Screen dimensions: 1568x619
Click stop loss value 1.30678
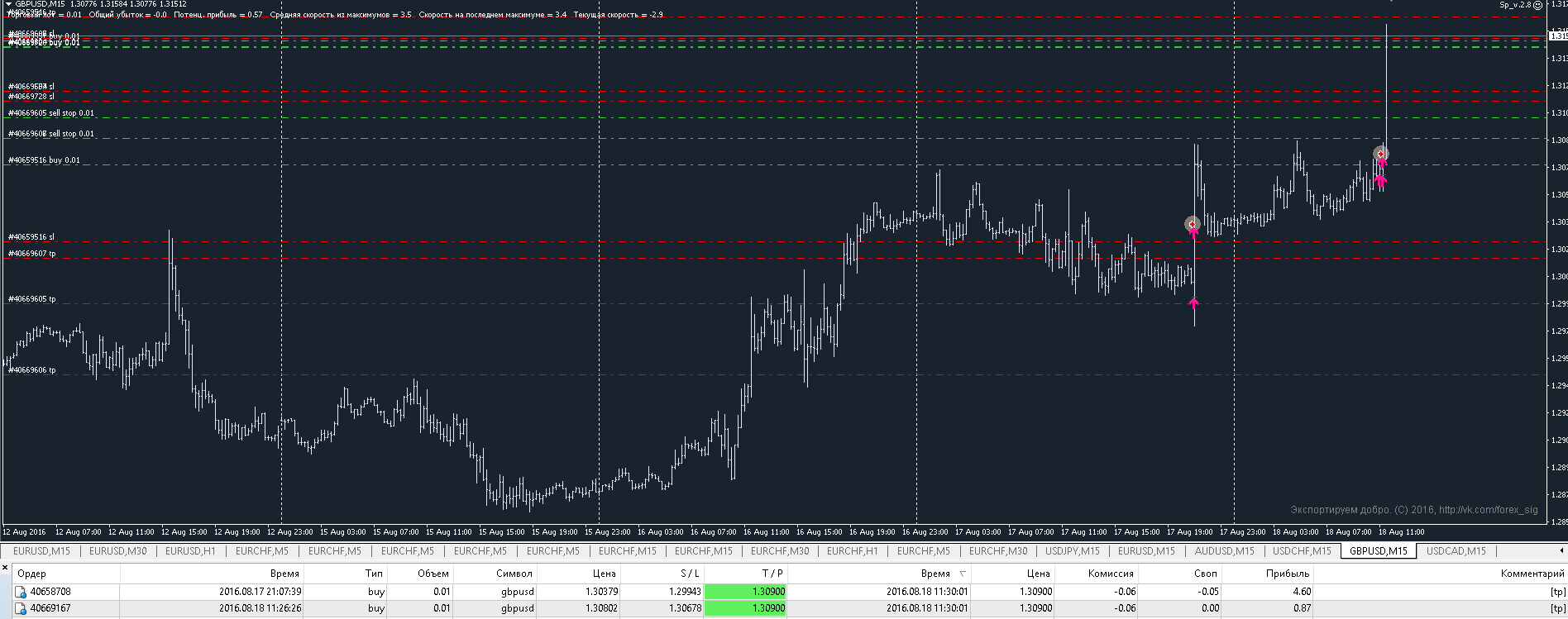(x=685, y=608)
